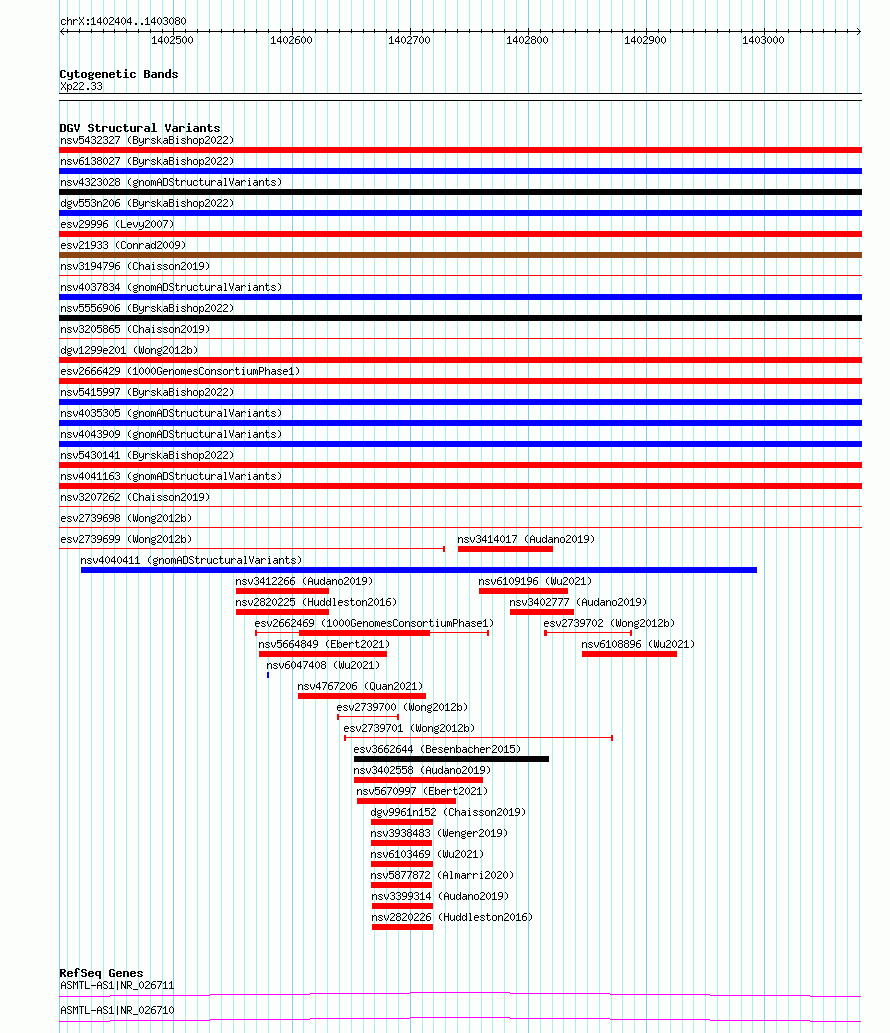The height and width of the screenshot is (1033, 890).
Task: Click nsv4041163 (gnomADStructuralVariants) label
Action: (x=171, y=476)
